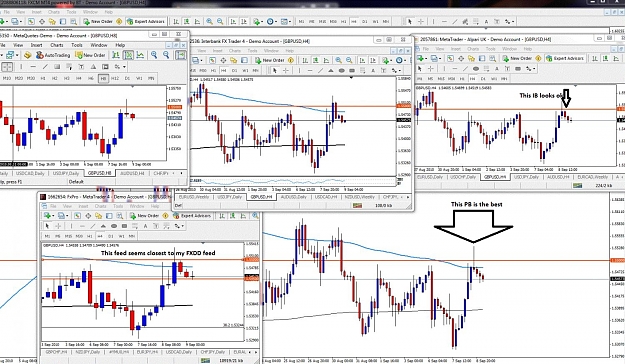Screen dimensions: 625x364
Task: Zoom out chart using FXCM main toolbar
Action: (220, 22)
